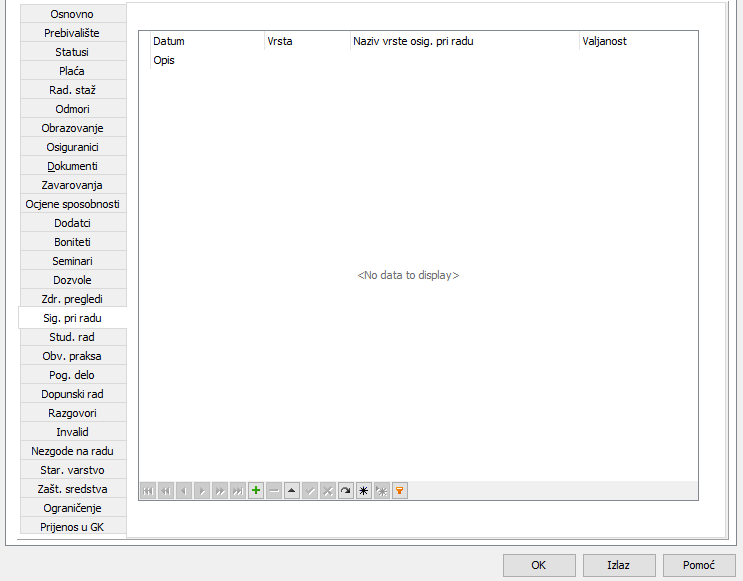
Task: Open the Nezgode na radu tab
Action: (x=72, y=451)
